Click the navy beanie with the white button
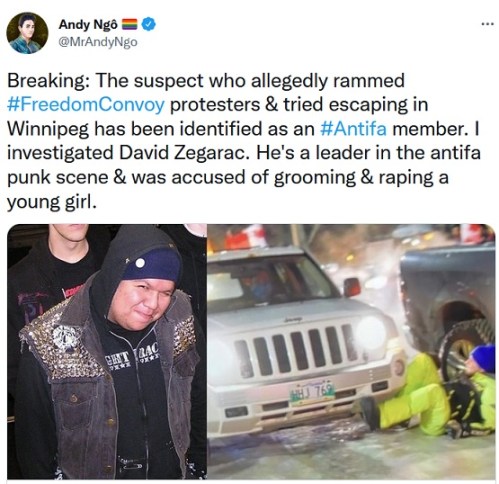Image resolution: width=499 pixels, height=484 pixels. tap(152, 264)
